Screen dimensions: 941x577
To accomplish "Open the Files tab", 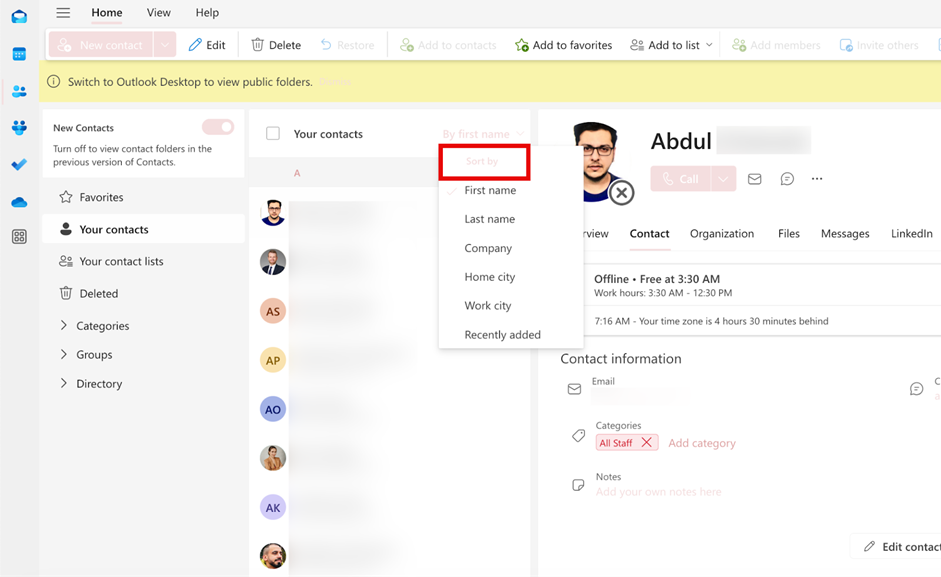I will (x=789, y=234).
